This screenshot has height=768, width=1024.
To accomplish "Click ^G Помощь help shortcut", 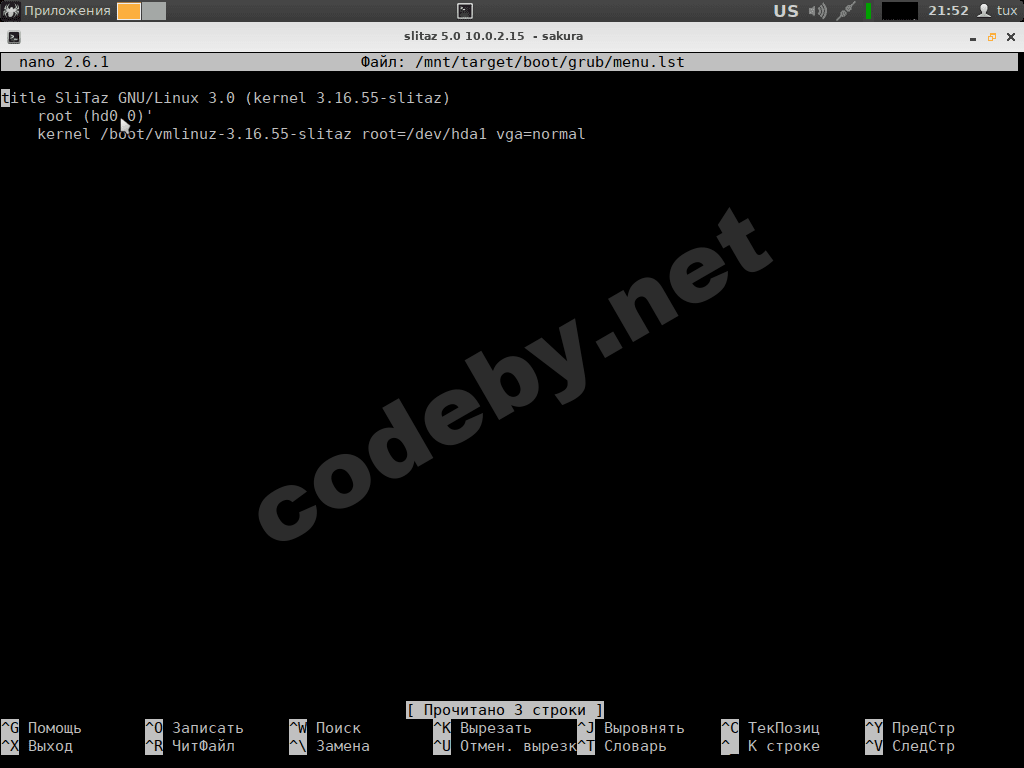I will 42,728.
